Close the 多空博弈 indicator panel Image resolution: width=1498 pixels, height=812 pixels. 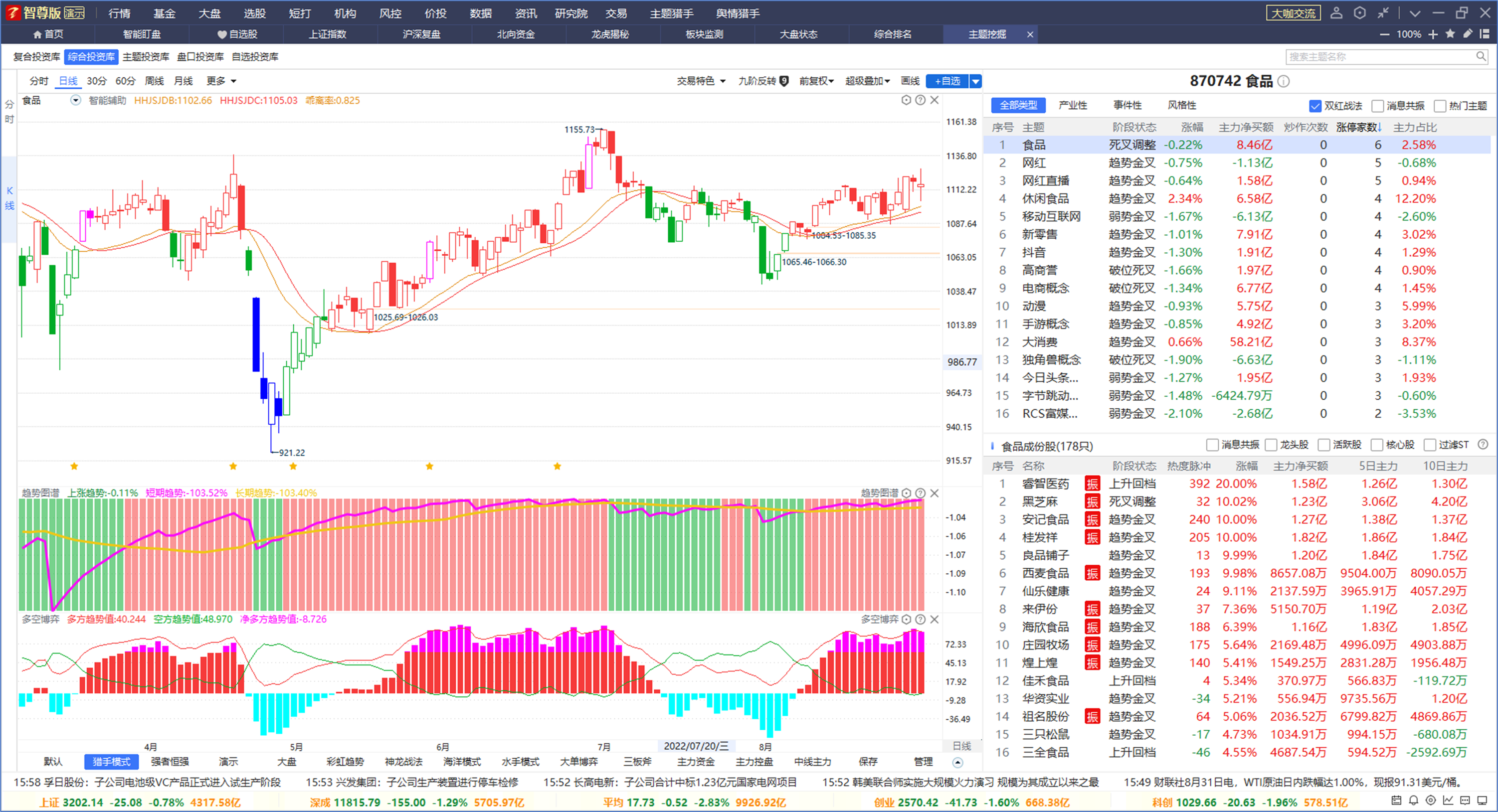[935, 619]
